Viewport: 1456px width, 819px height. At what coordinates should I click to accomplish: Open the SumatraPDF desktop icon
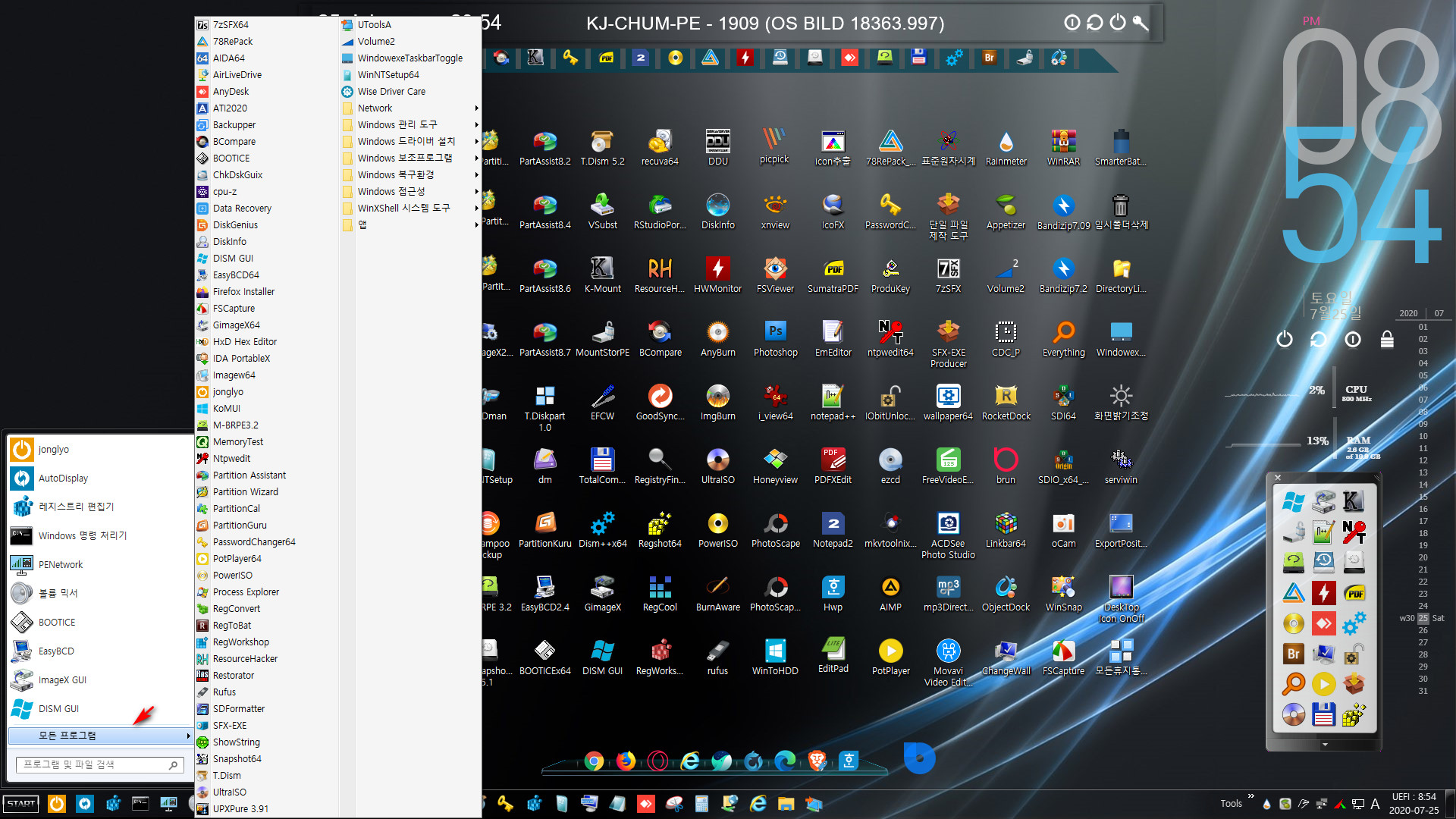pos(833,275)
